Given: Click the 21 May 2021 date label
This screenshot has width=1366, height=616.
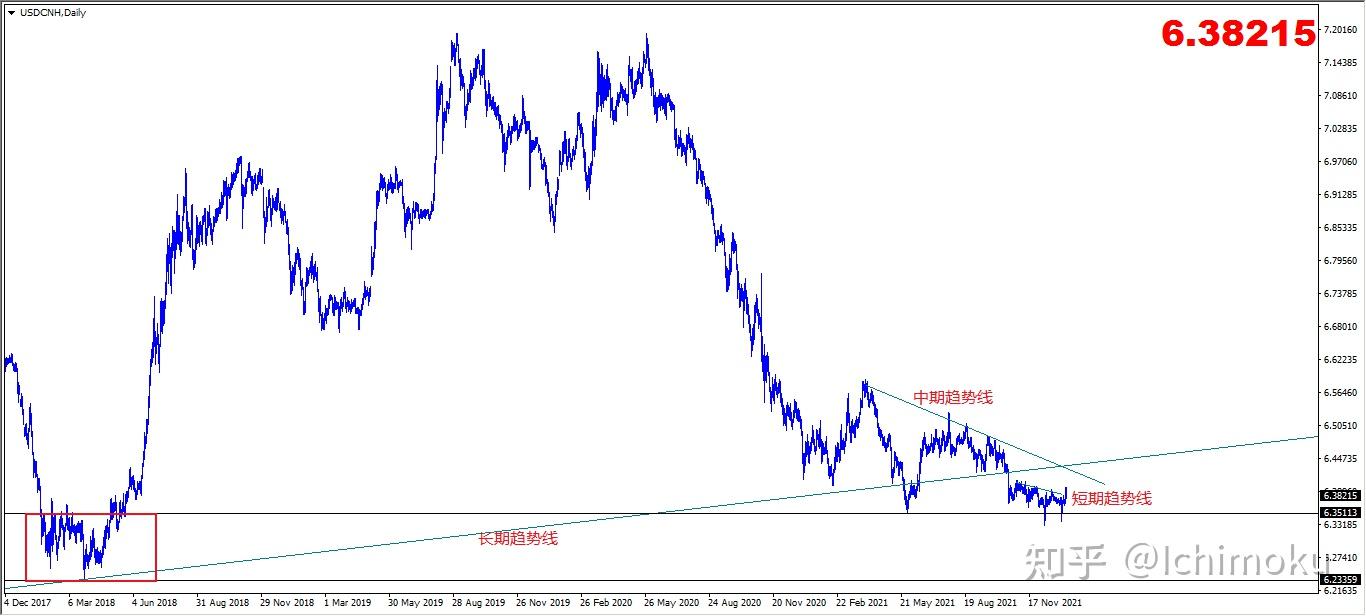Looking at the screenshot, I should [x=927, y=604].
